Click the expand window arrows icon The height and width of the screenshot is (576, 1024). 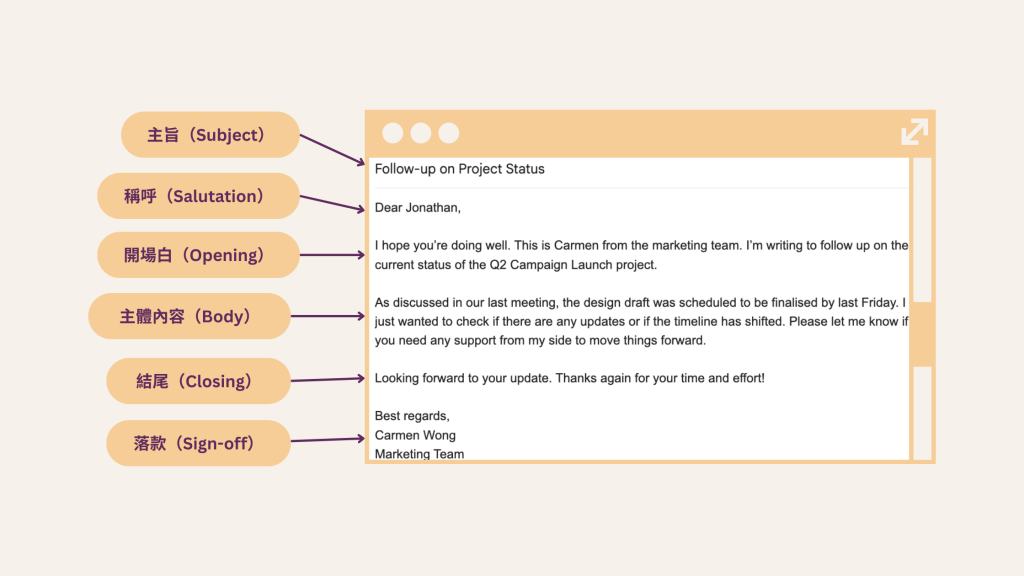[914, 132]
